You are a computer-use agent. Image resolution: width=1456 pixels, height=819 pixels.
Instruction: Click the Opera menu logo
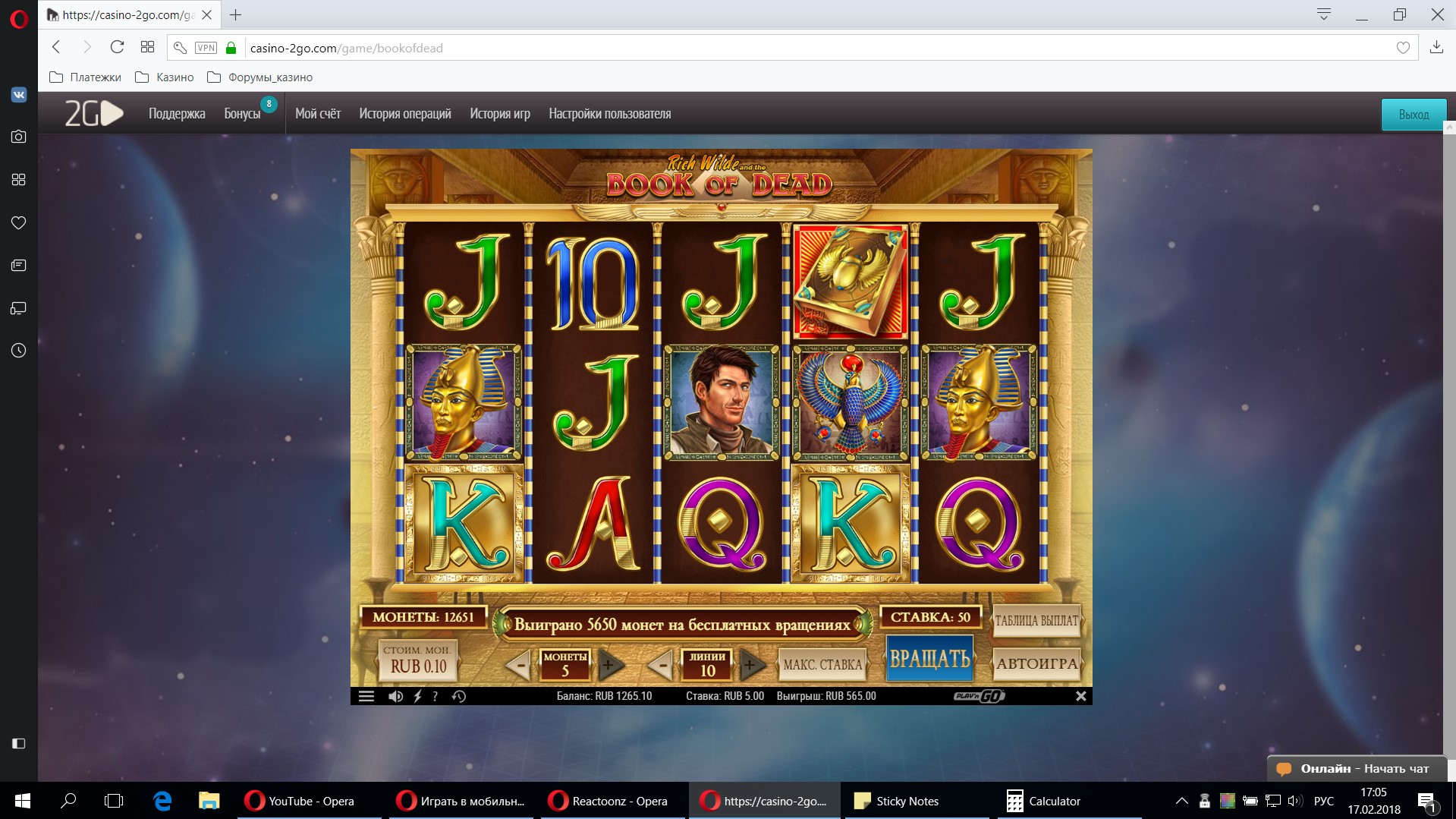[19, 18]
